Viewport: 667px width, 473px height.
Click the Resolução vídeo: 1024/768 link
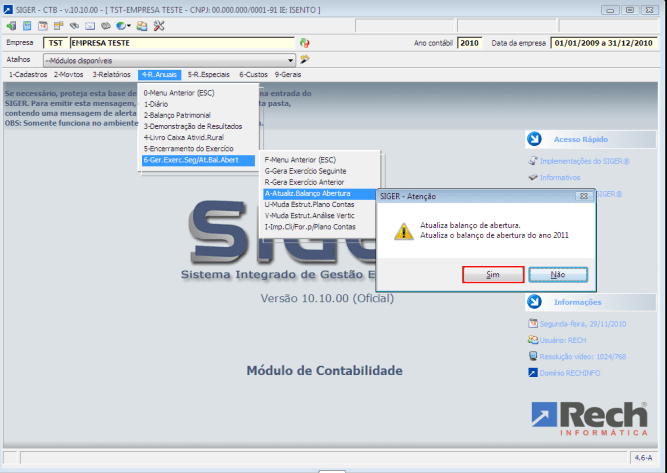tap(582, 356)
